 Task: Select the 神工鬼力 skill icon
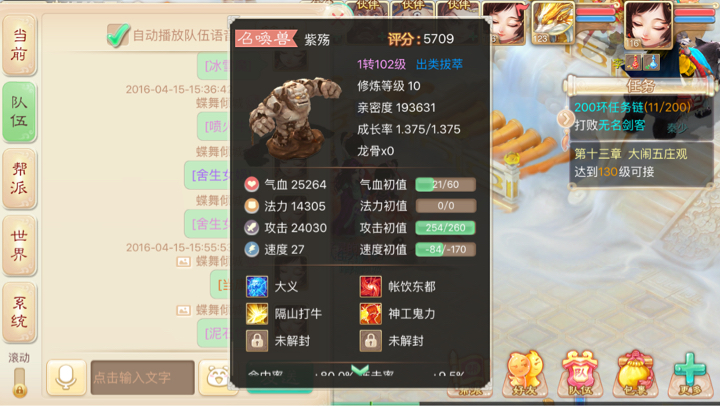[370, 314]
